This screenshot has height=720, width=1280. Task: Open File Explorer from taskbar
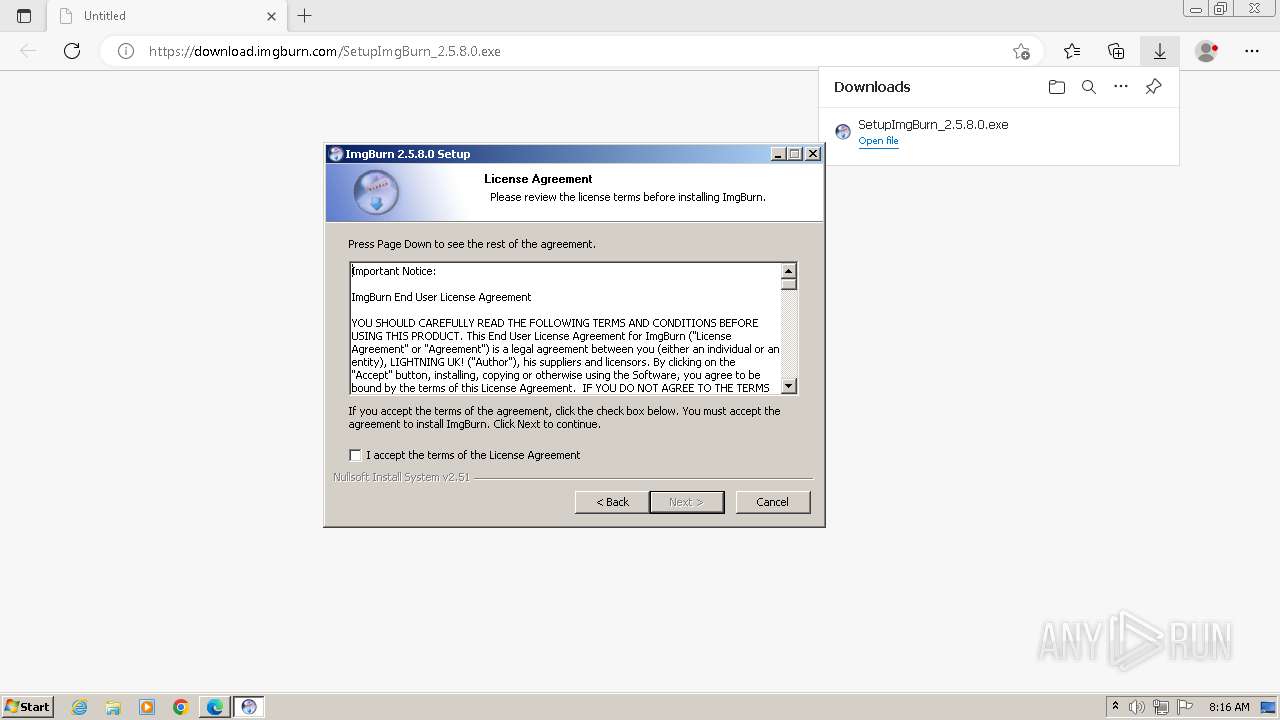[x=113, y=707]
